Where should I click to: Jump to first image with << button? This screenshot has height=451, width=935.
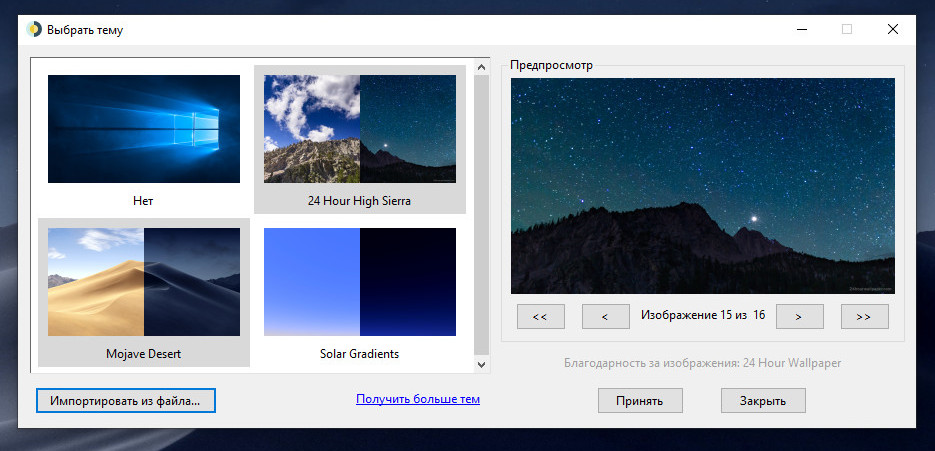[x=540, y=317]
